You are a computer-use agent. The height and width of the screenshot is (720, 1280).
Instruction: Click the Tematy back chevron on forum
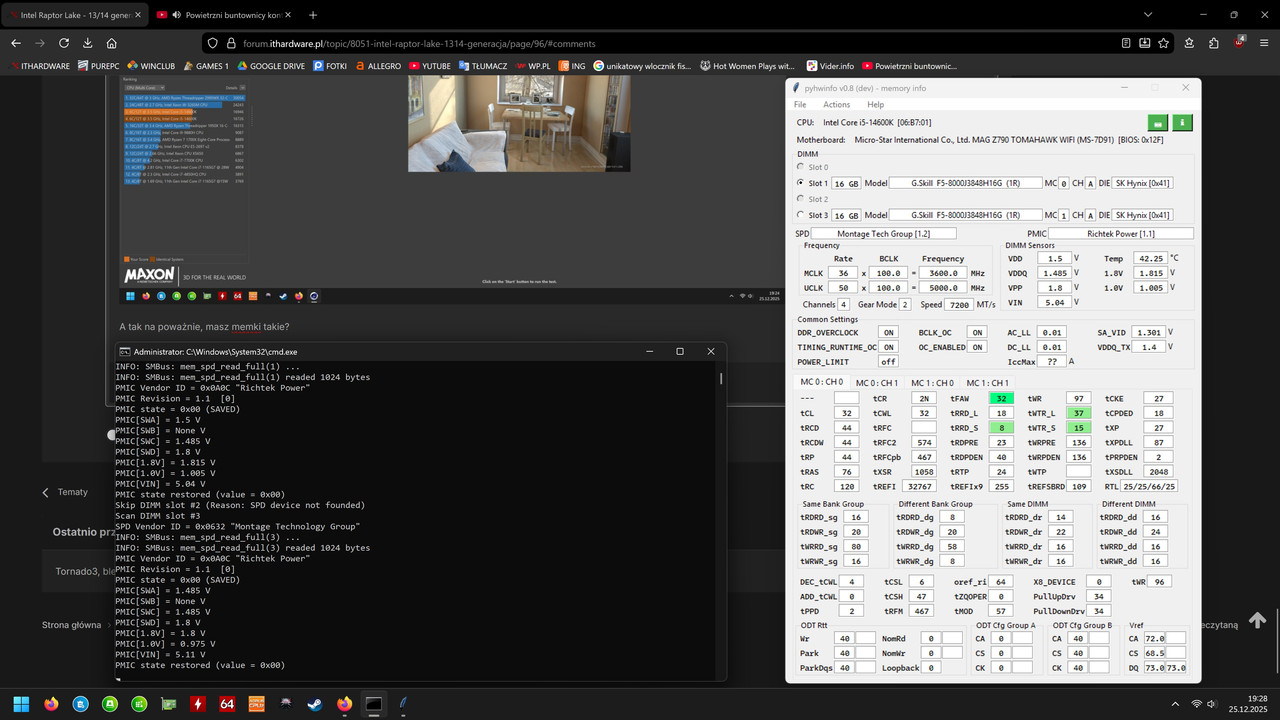[x=46, y=492]
